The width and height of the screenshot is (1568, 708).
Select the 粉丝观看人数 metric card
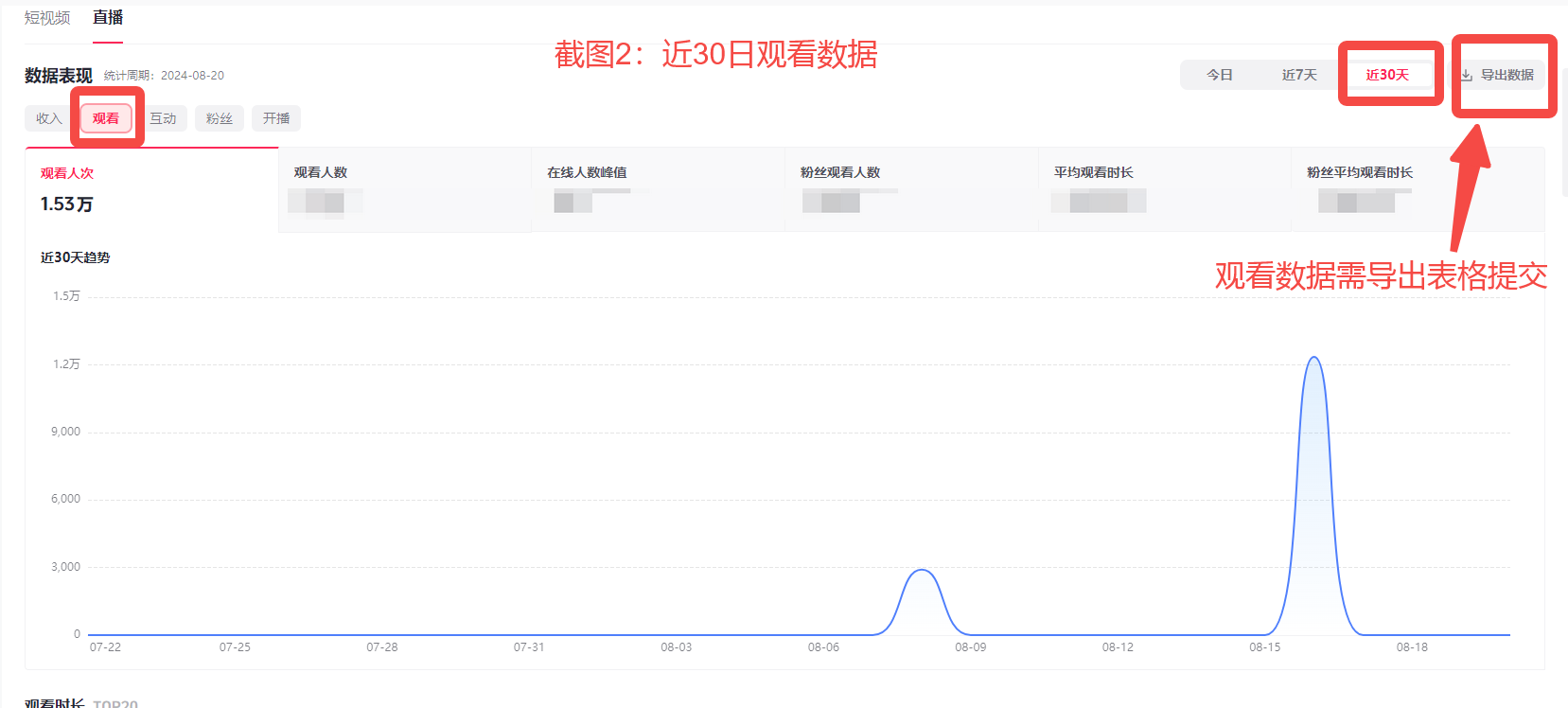pyautogui.click(x=912, y=189)
